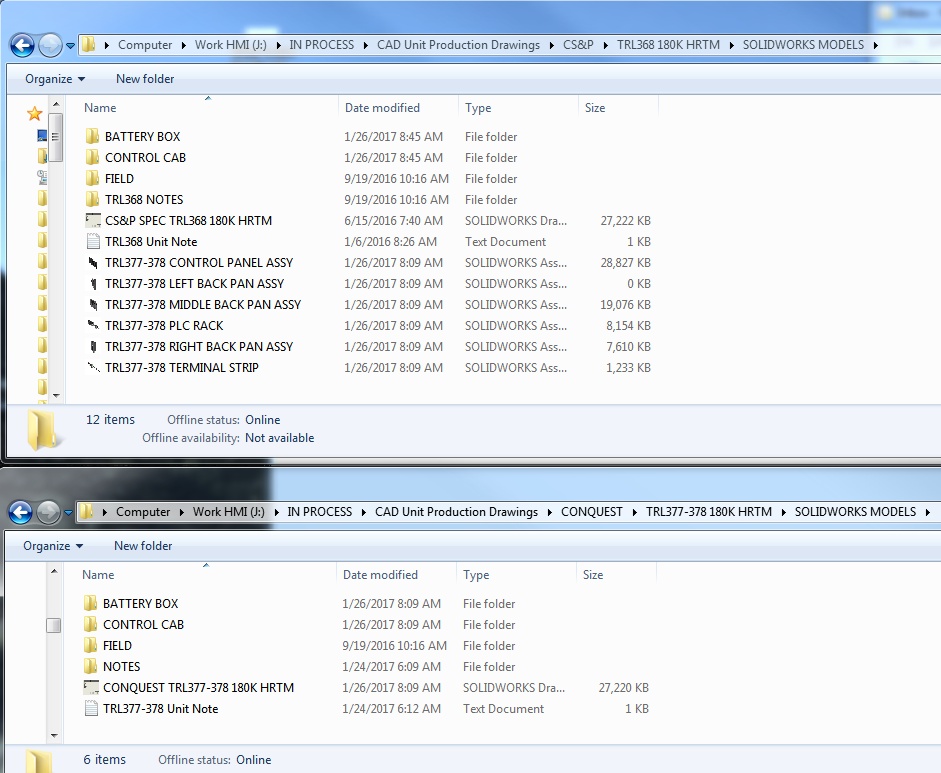Screen dimensions: 941x773
Task: Select FIELD folder icon in bottom window
Action: (90, 645)
